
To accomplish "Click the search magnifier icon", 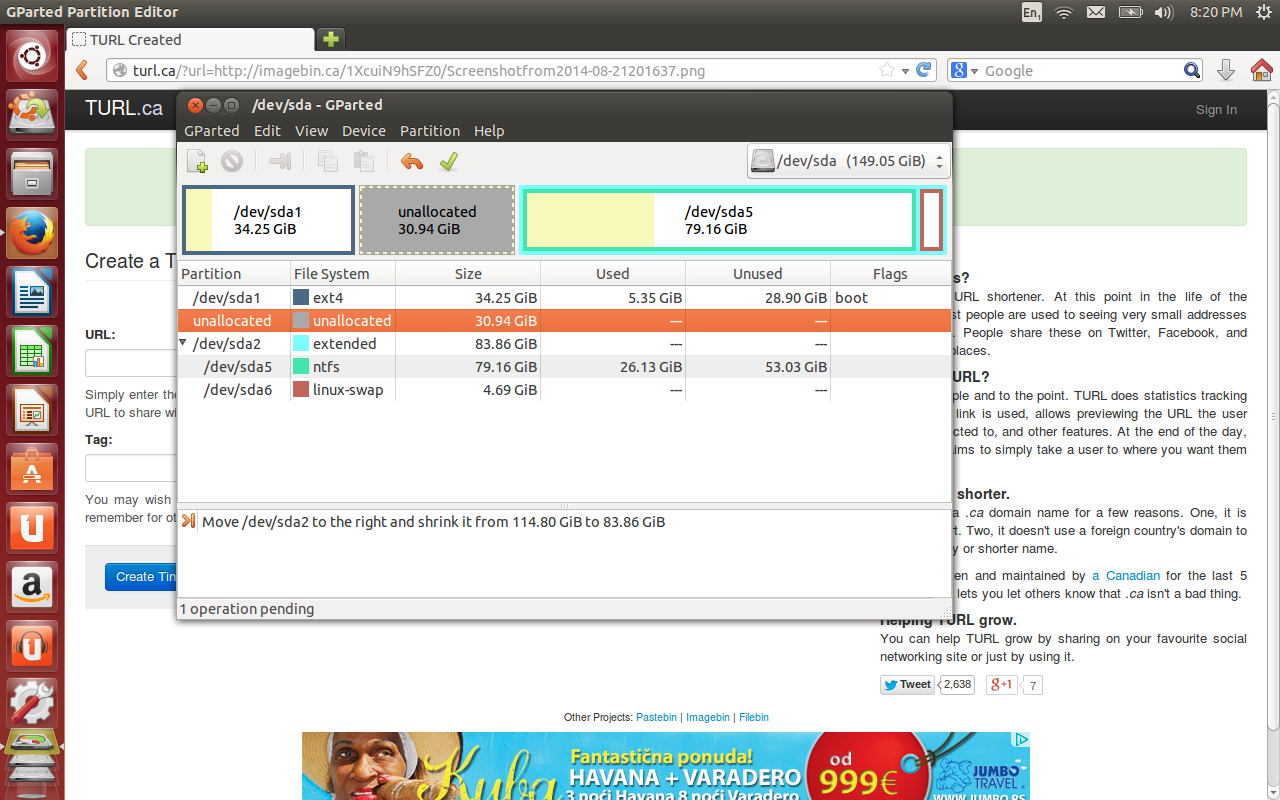I will point(1192,71).
